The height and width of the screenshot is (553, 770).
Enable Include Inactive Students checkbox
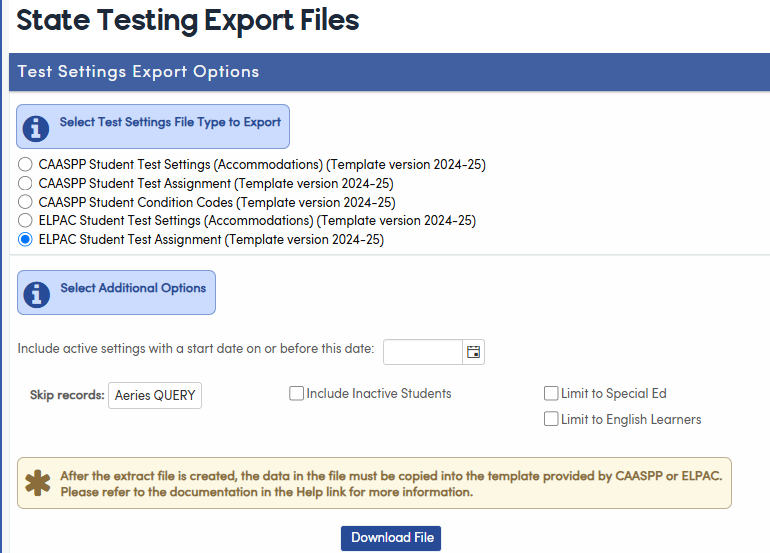coord(296,393)
